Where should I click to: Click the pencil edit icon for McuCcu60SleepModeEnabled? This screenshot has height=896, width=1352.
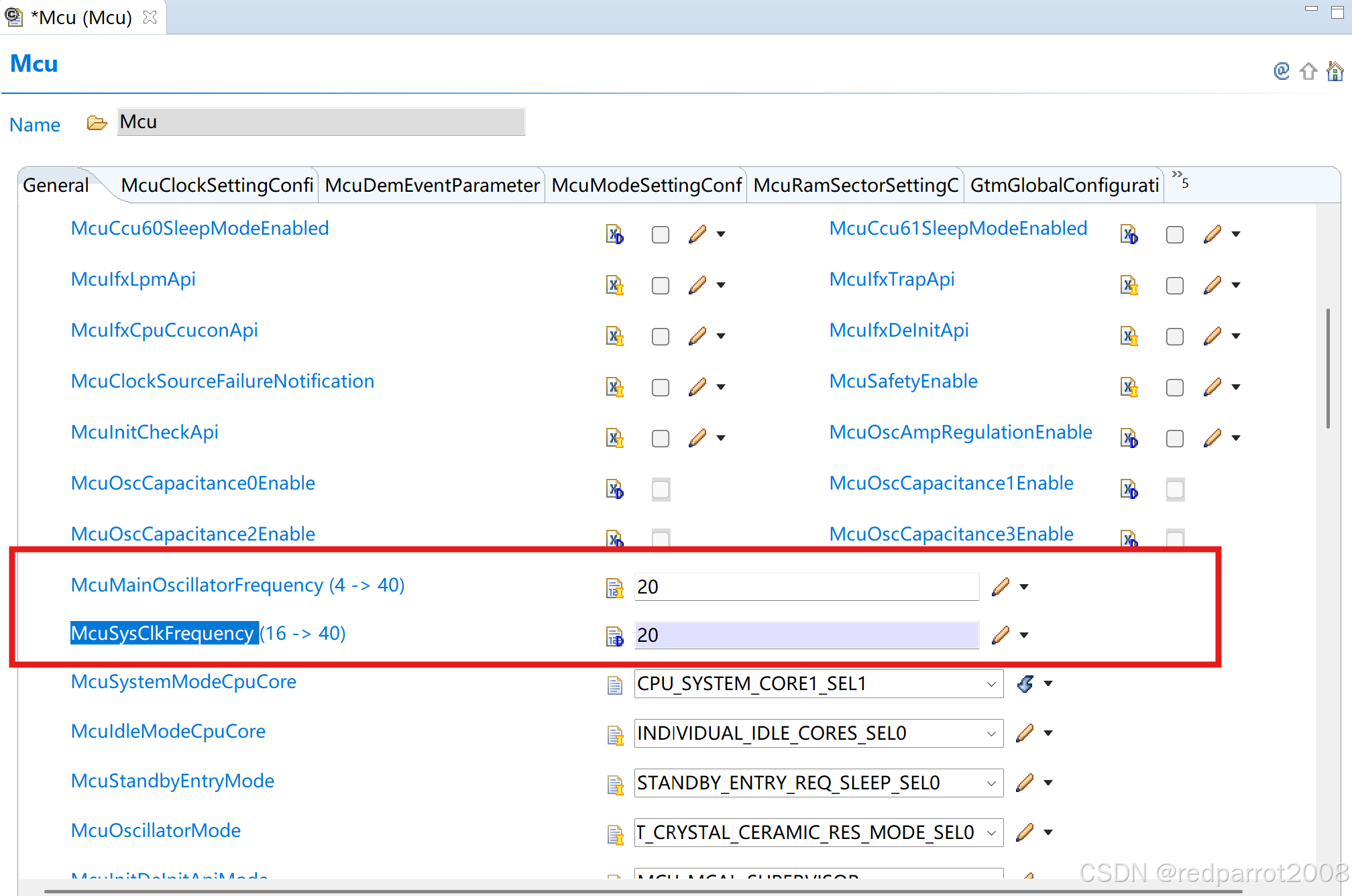[x=697, y=234]
